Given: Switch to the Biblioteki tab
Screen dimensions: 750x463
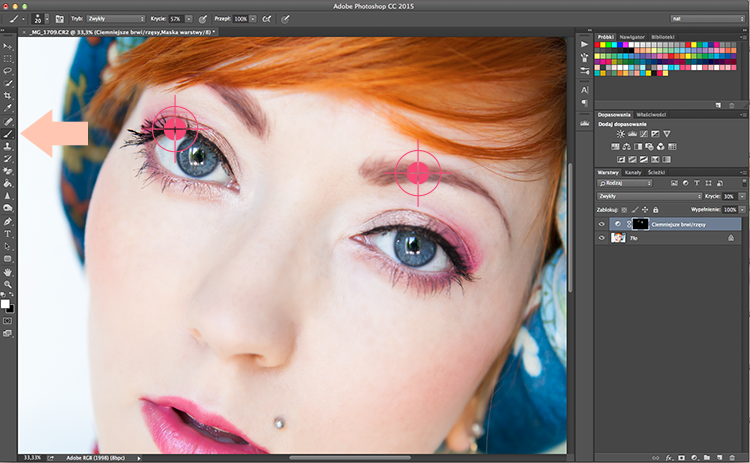Looking at the screenshot, I should [x=662, y=37].
